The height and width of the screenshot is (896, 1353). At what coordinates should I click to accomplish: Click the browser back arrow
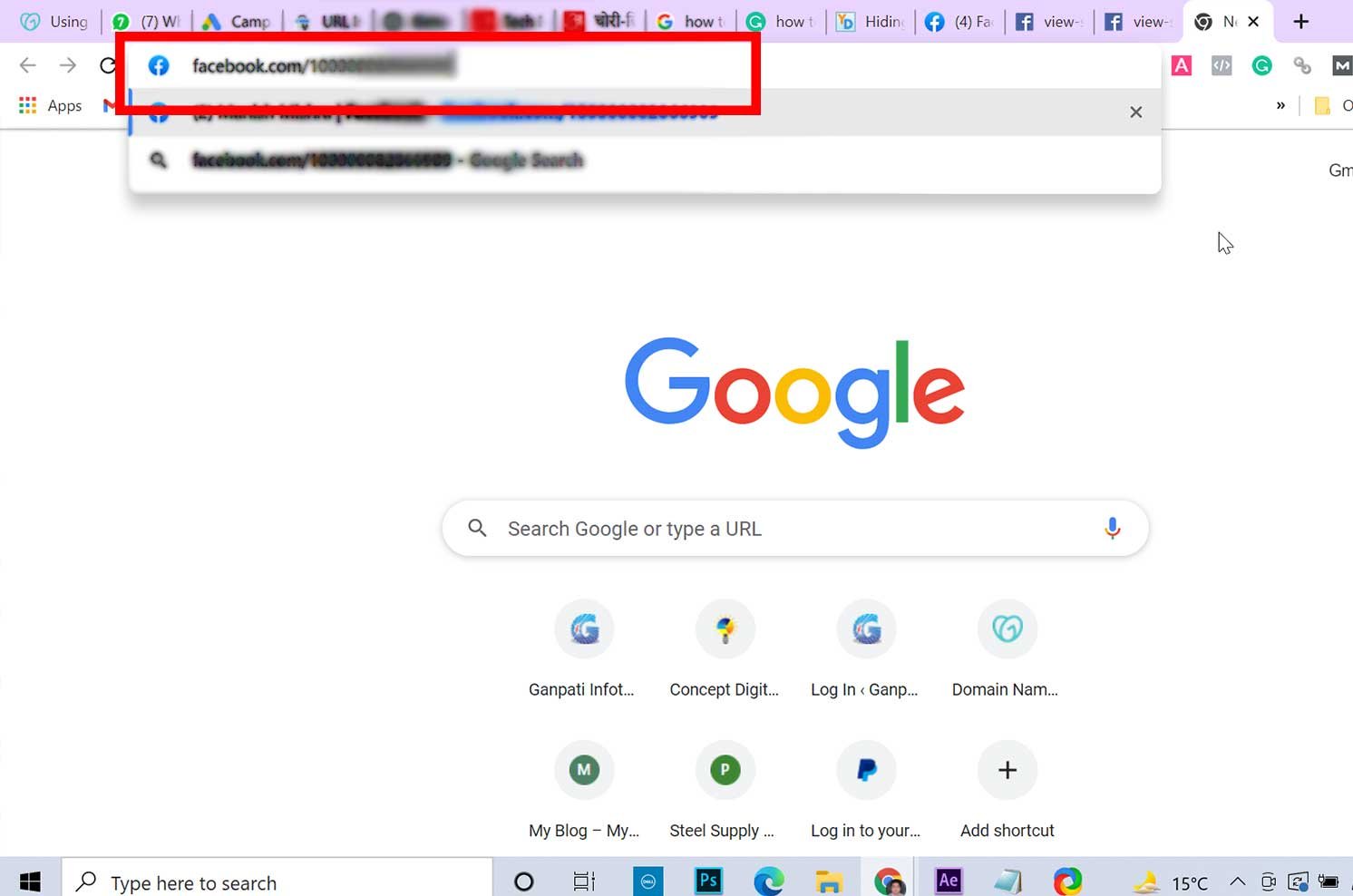point(28,65)
